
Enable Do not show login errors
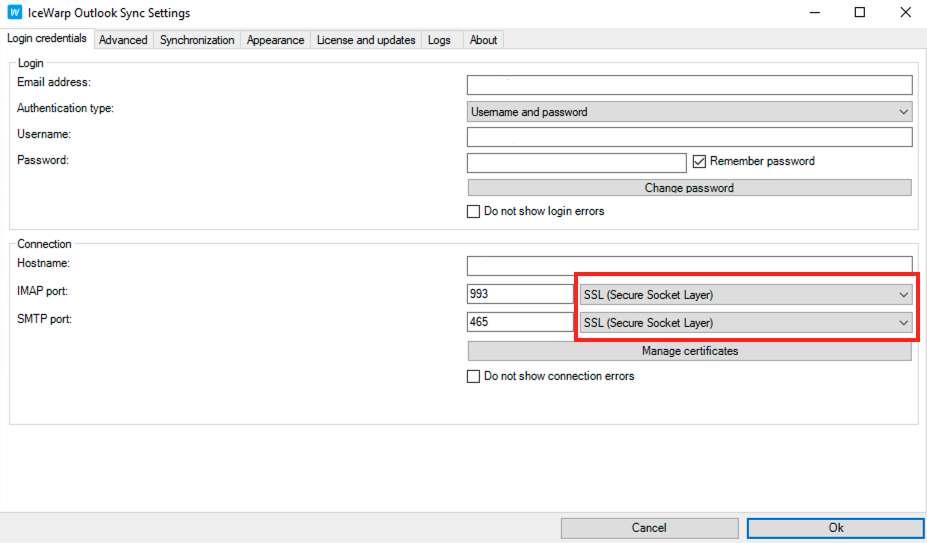coord(474,211)
